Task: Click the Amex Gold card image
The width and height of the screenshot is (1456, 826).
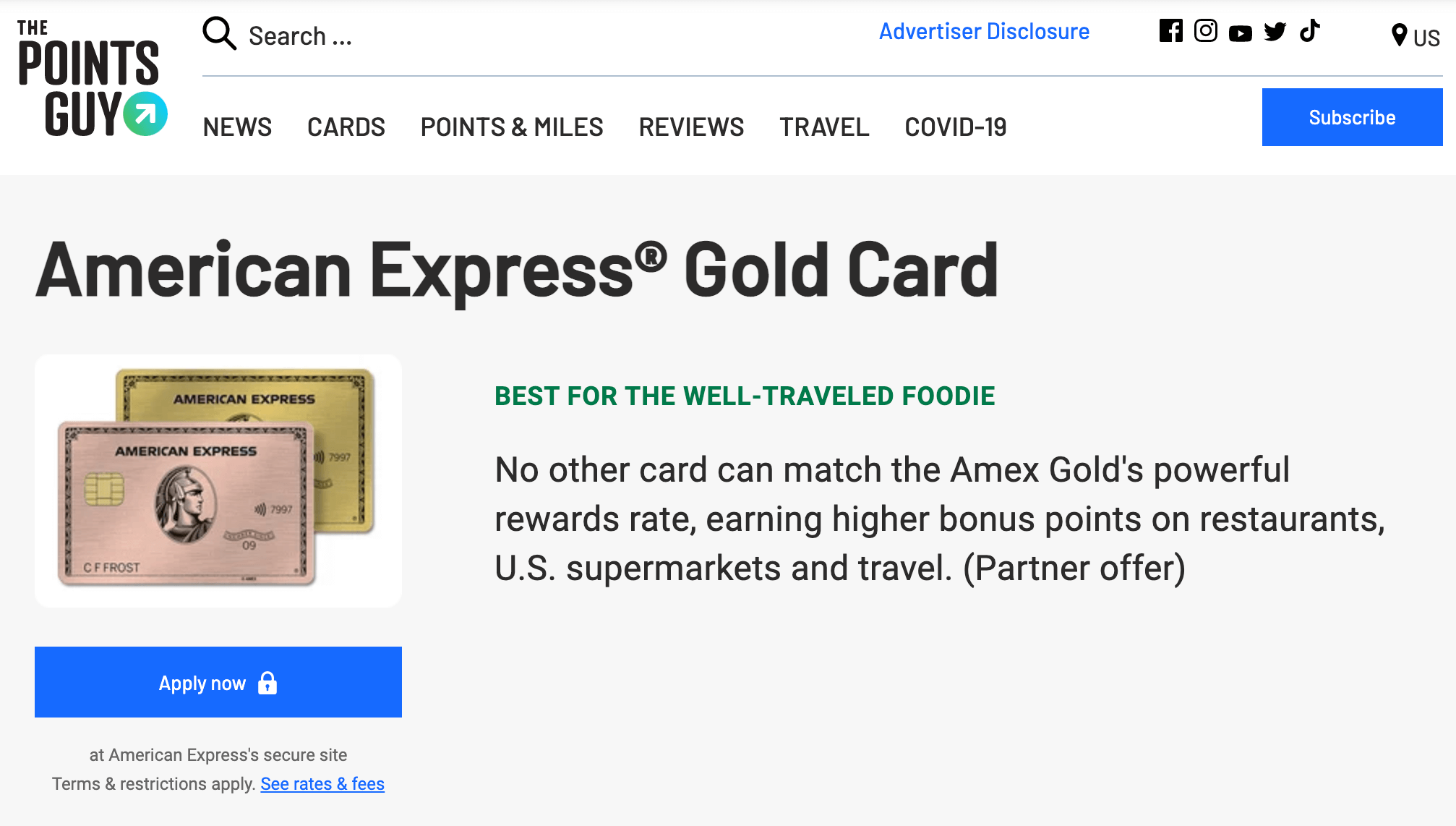Action: [x=218, y=480]
